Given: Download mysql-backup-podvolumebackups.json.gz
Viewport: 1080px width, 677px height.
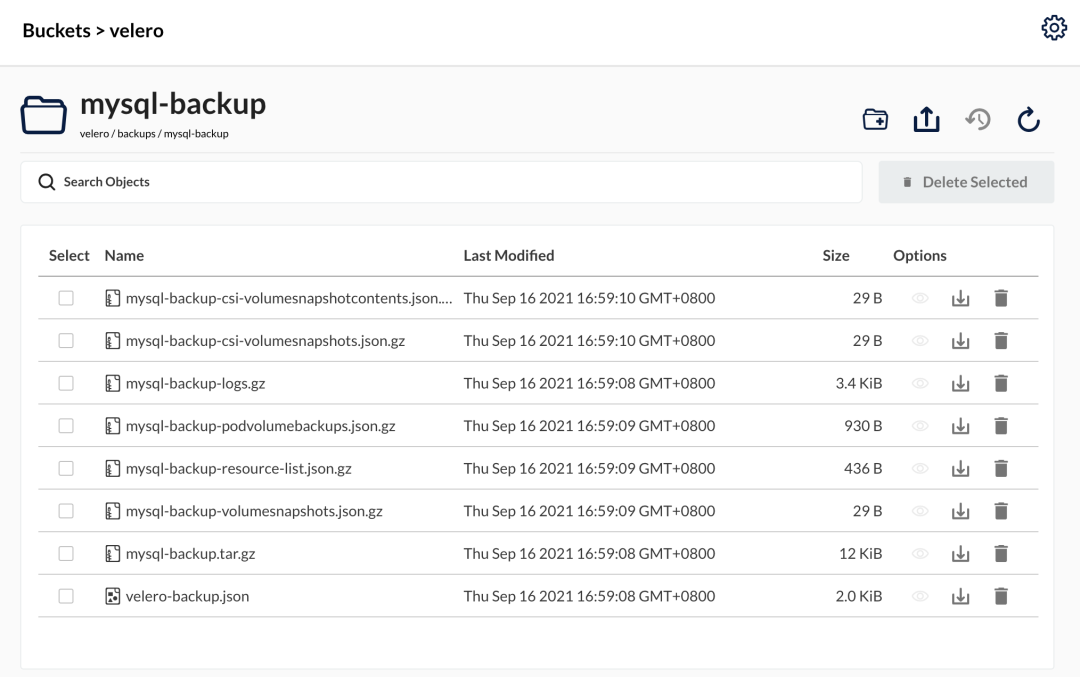Looking at the screenshot, I should pyautogui.click(x=960, y=426).
